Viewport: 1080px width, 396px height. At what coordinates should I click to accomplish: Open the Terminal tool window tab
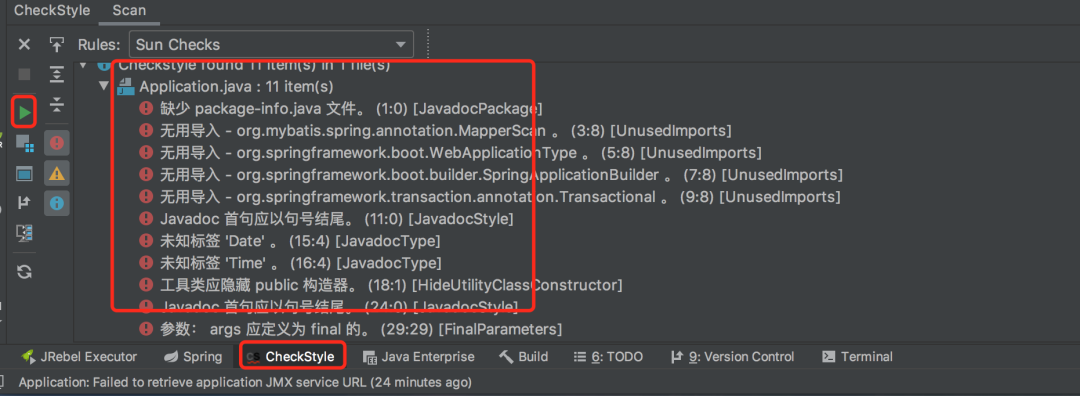(858, 357)
